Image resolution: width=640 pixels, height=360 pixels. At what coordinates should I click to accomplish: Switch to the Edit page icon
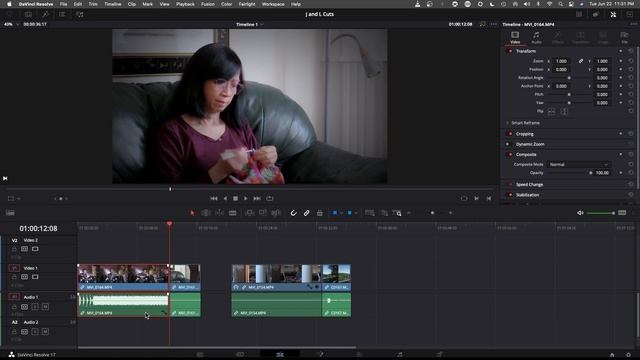(x=280, y=355)
